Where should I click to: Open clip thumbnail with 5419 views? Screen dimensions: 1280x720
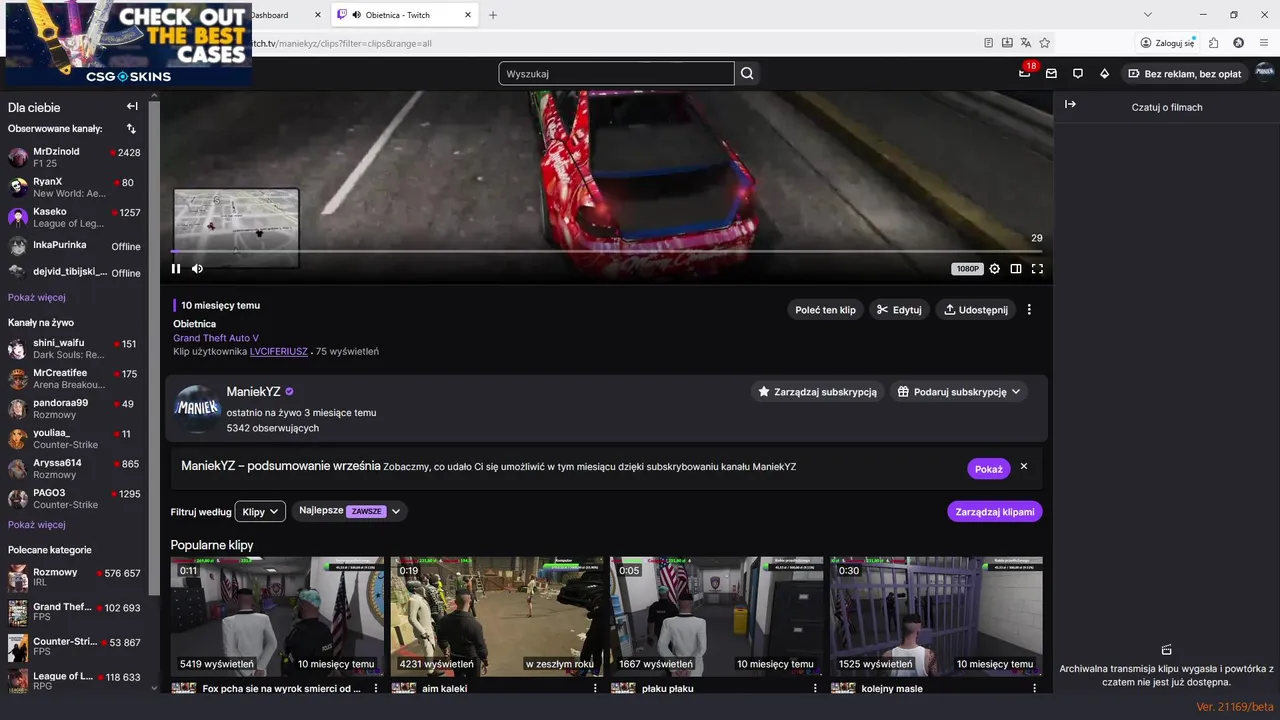click(x=277, y=616)
